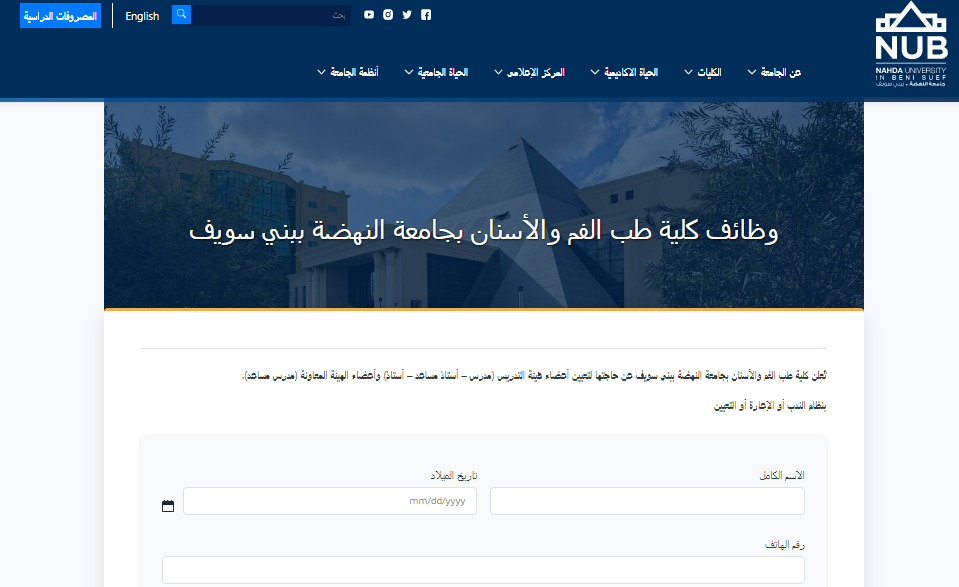Image resolution: width=959 pixels, height=587 pixels.
Task: Open the أنظمة الجامعة menu
Action: click(x=348, y=72)
